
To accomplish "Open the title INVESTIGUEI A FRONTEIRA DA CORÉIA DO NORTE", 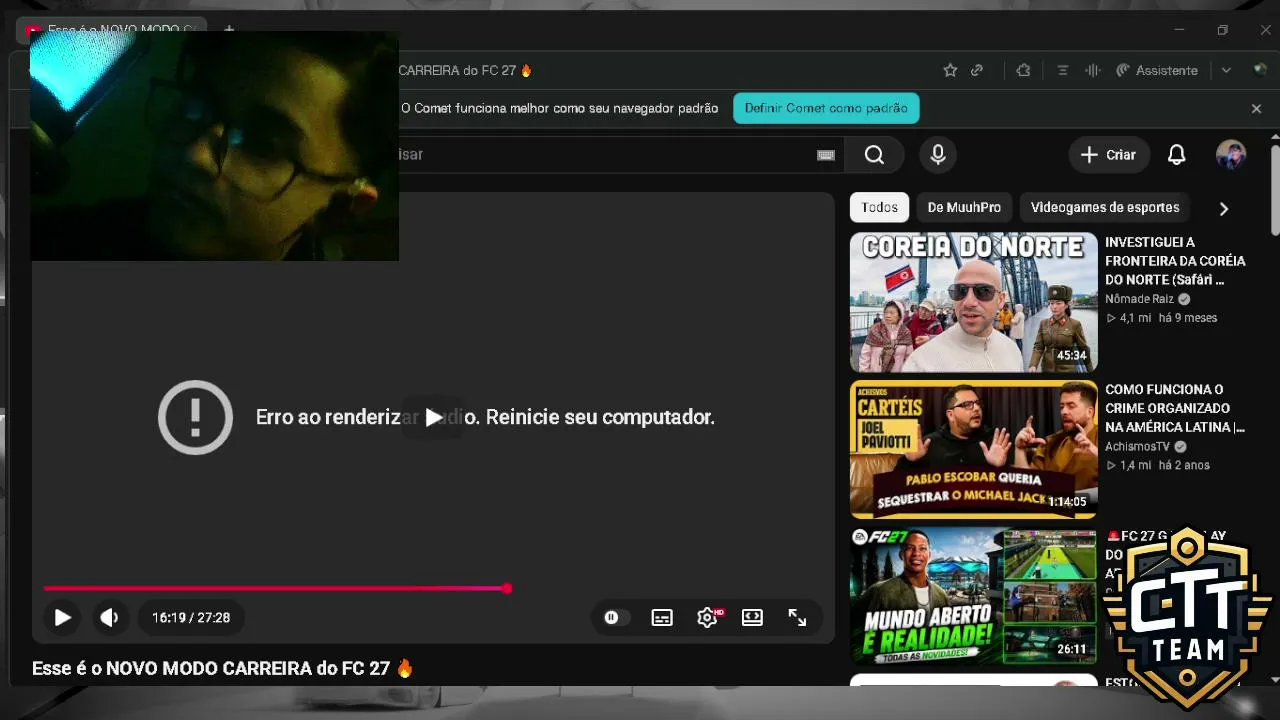I will click(x=1175, y=261).
